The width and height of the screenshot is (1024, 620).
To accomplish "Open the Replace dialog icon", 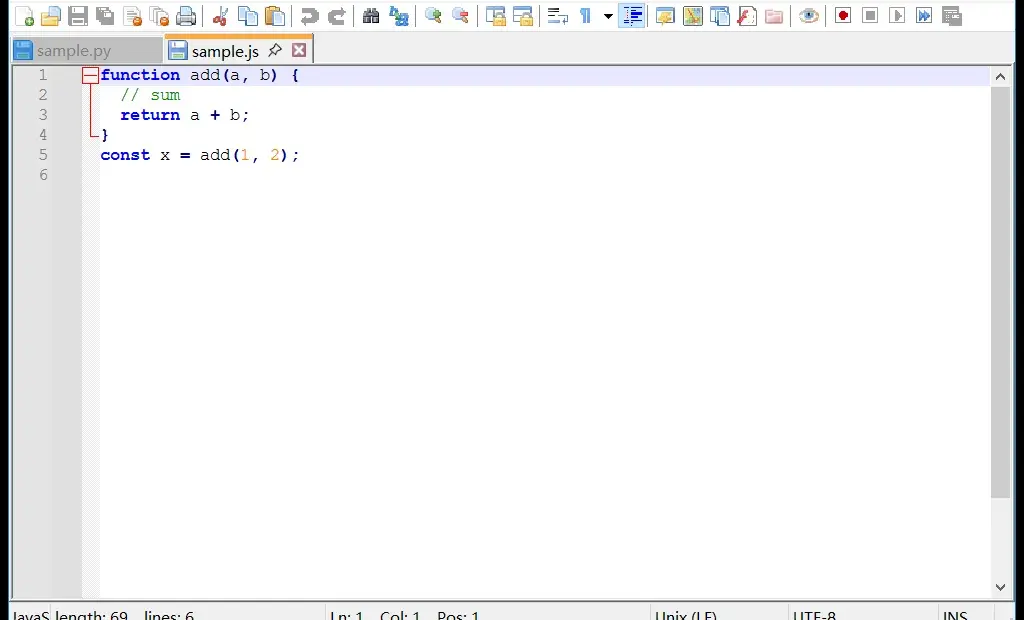I will pyautogui.click(x=398, y=16).
